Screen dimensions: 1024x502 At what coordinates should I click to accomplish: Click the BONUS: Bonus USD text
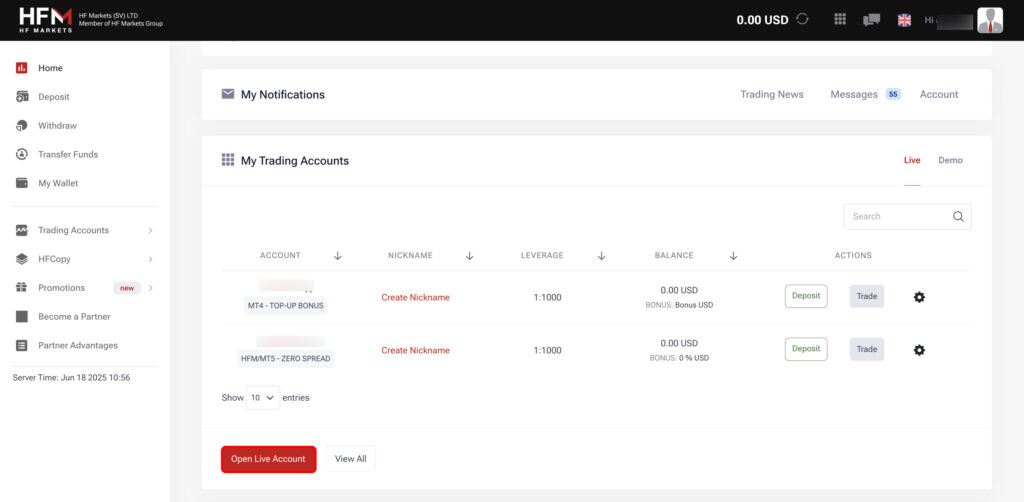(x=679, y=305)
